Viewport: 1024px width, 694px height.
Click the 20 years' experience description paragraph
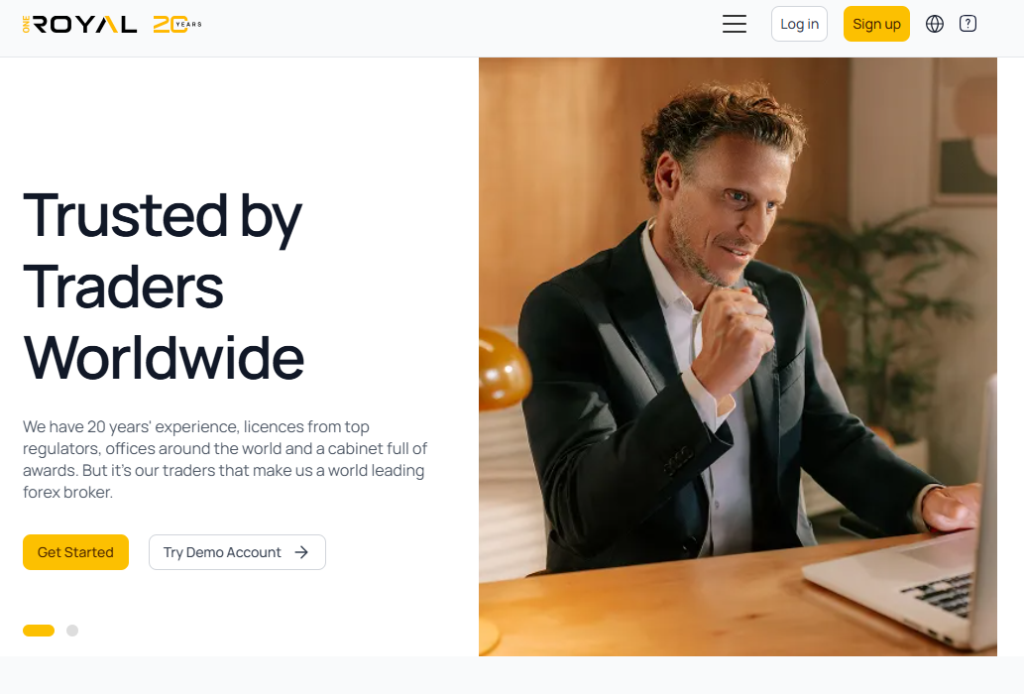225,459
